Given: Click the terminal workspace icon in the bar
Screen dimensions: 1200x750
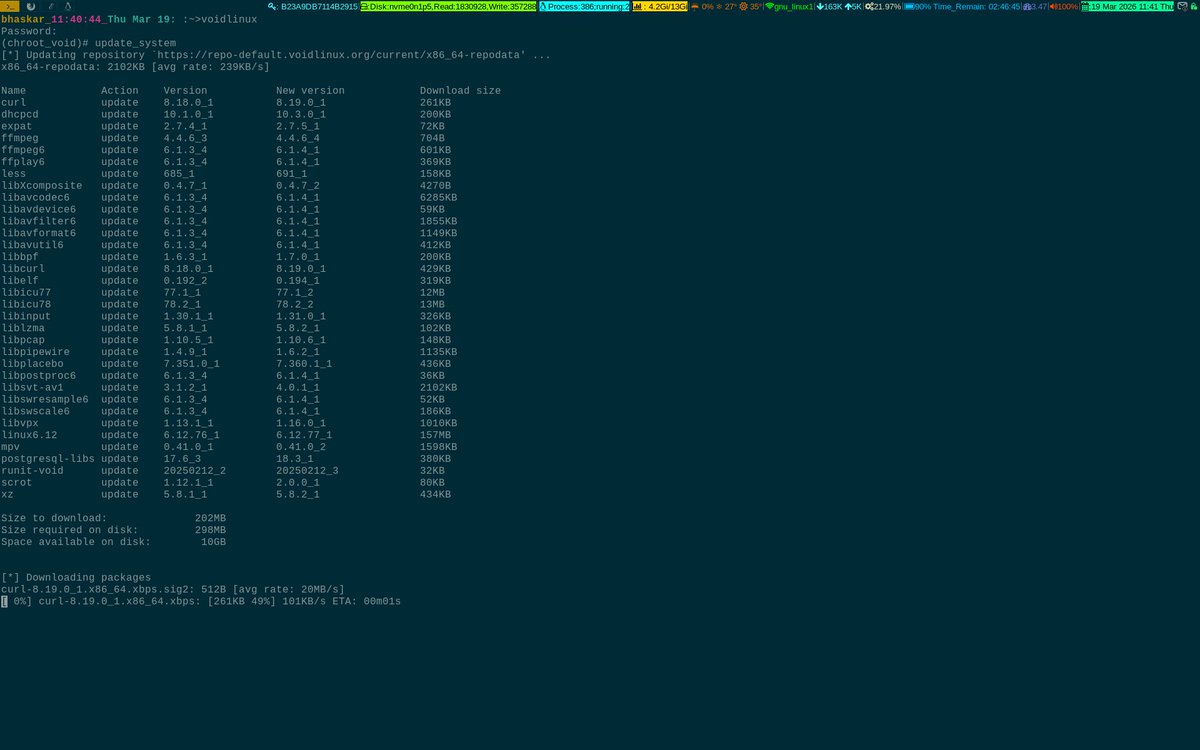Looking at the screenshot, I should (10, 6).
